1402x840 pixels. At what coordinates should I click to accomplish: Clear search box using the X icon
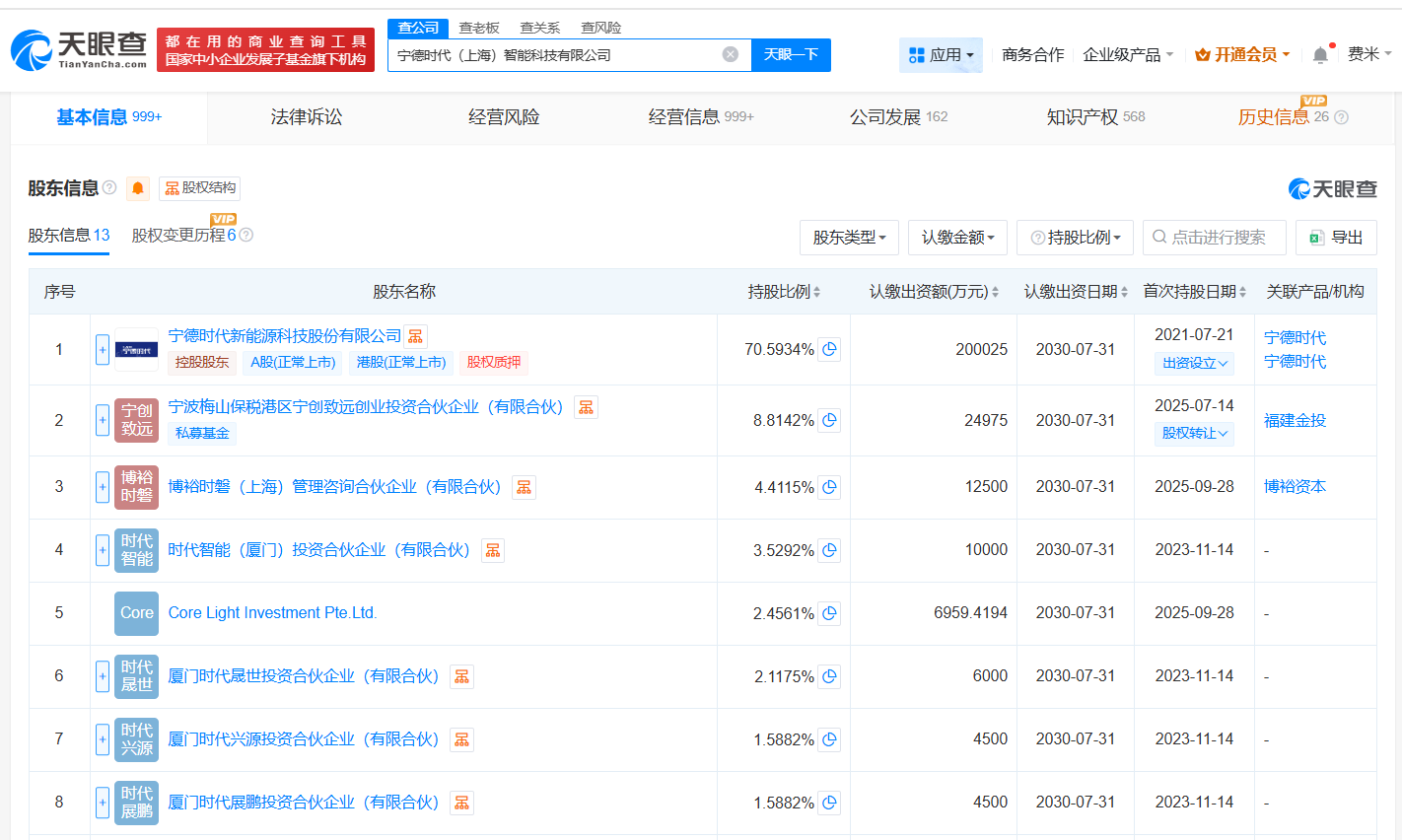(730, 54)
